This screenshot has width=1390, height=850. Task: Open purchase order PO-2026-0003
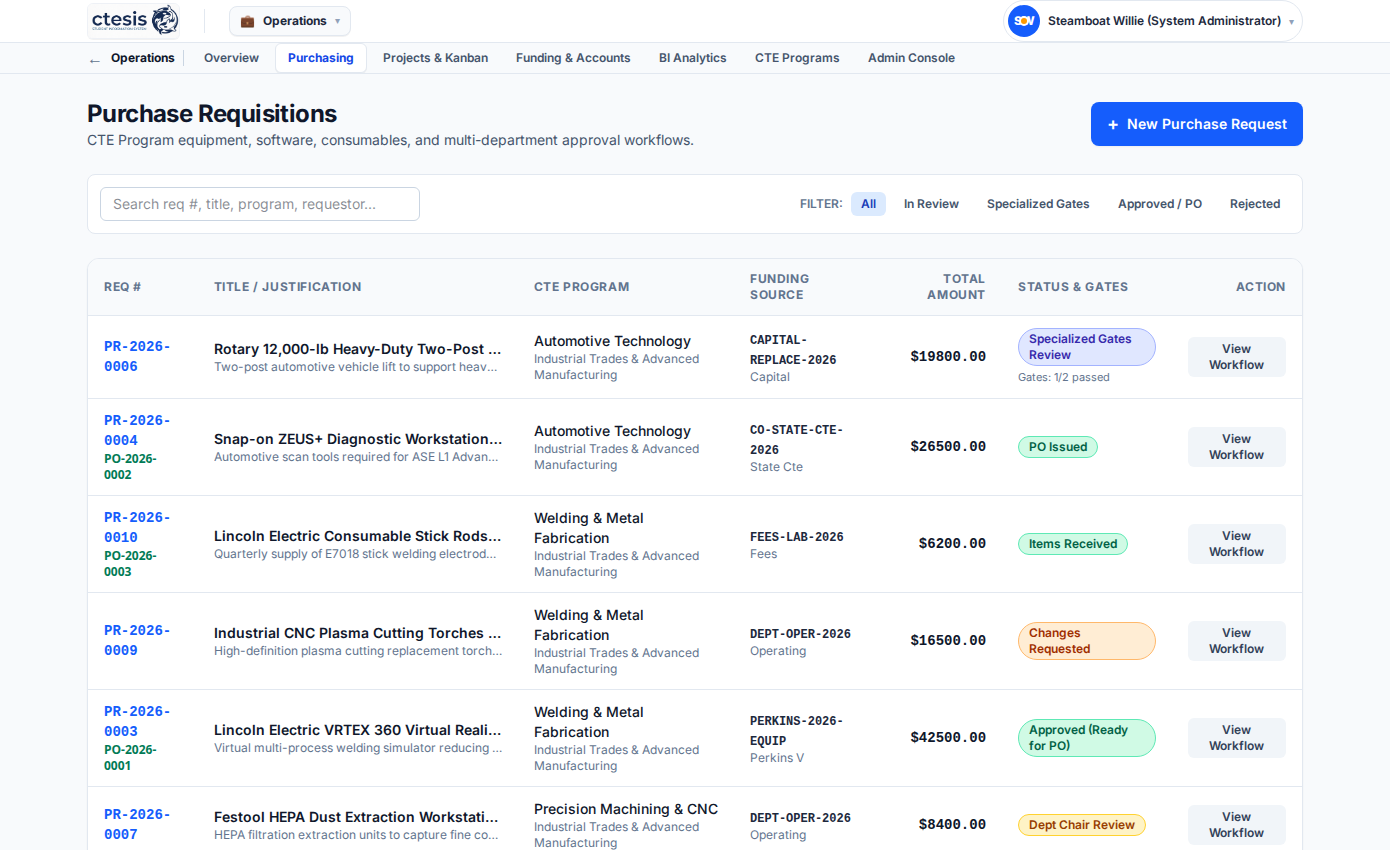(130, 564)
